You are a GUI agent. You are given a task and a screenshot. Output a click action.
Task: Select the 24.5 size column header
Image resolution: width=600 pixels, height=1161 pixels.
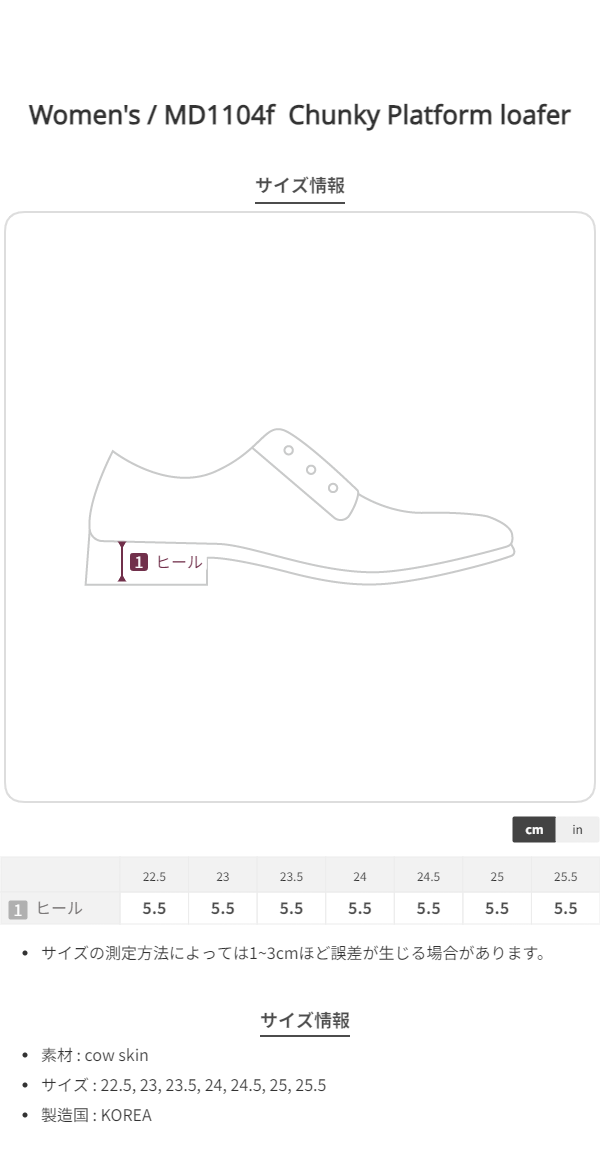(x=428, y=877)
